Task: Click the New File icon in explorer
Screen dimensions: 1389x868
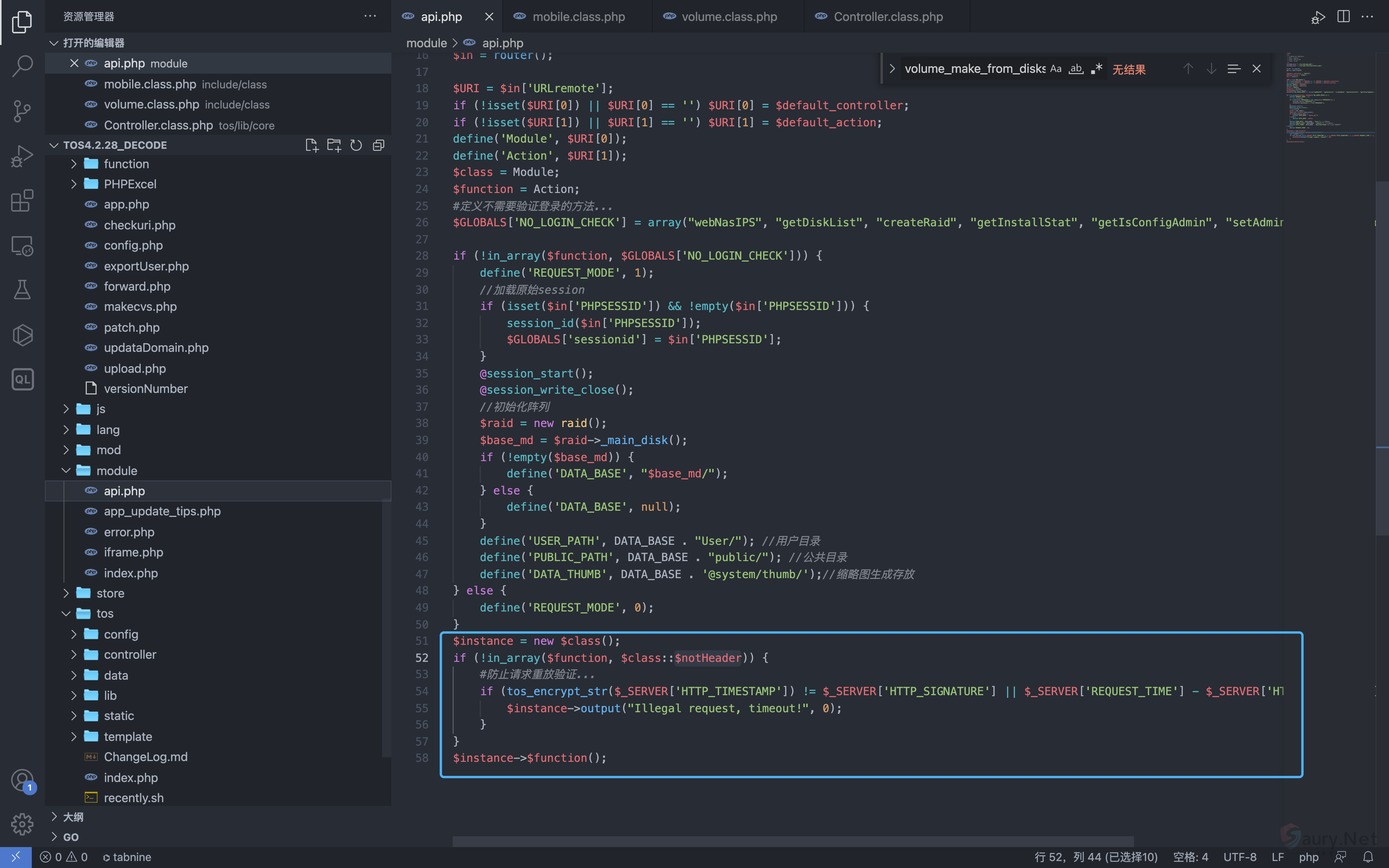Action: pos(312,145)
